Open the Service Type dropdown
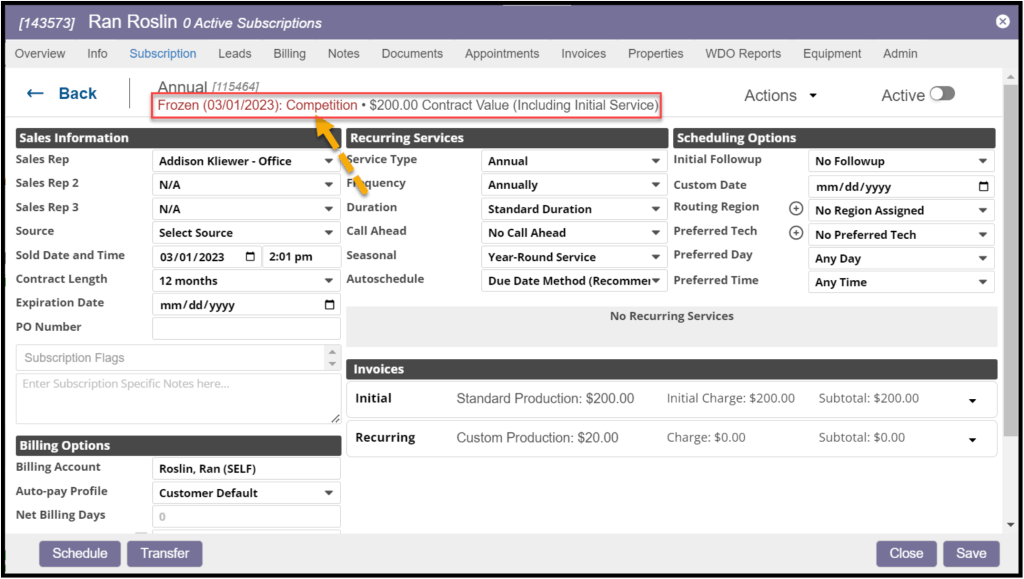Screen dimensions: 1024x579 pos(573,161)
